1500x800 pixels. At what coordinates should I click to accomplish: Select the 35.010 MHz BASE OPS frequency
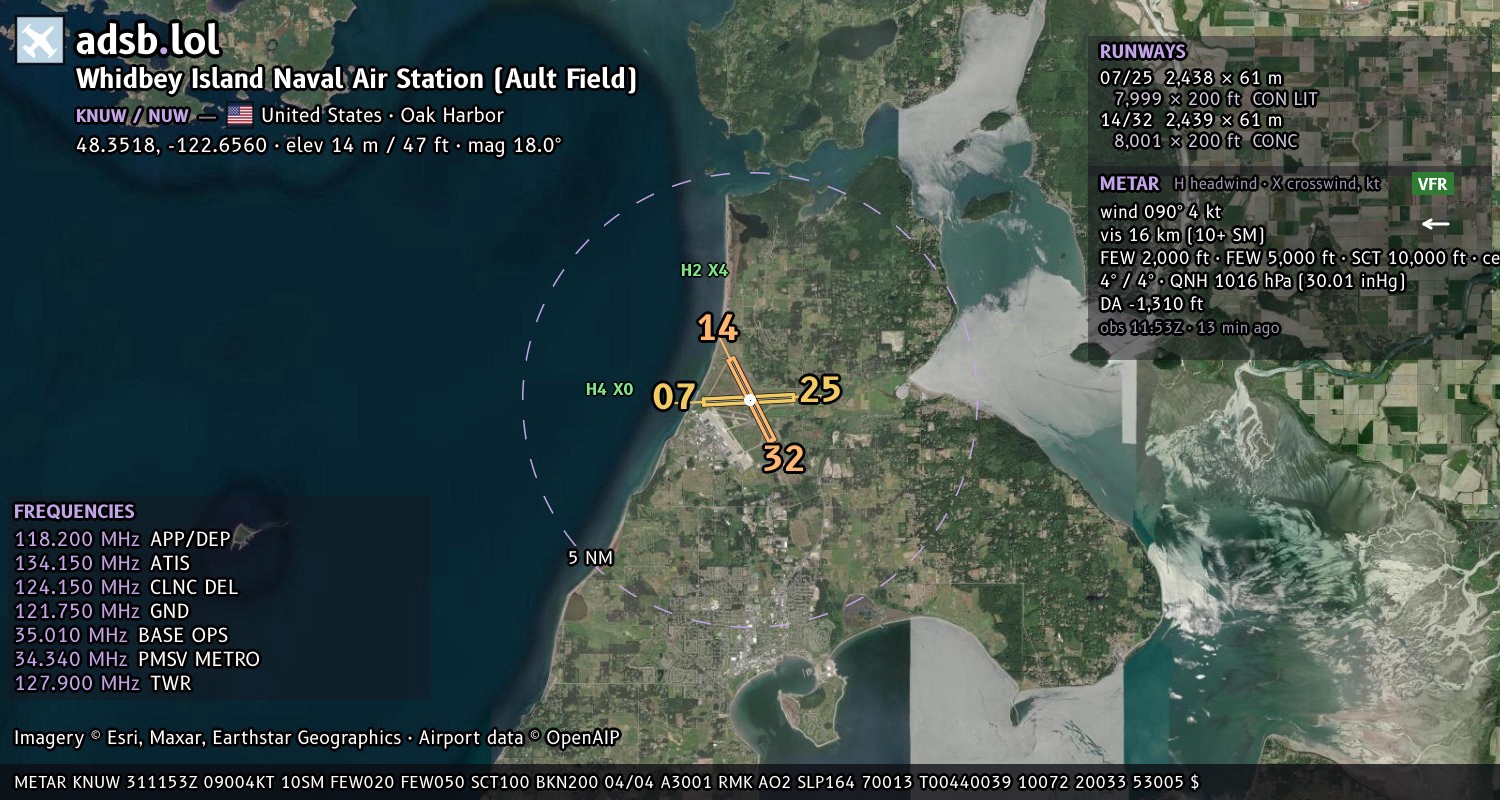(x=121, y=635)
